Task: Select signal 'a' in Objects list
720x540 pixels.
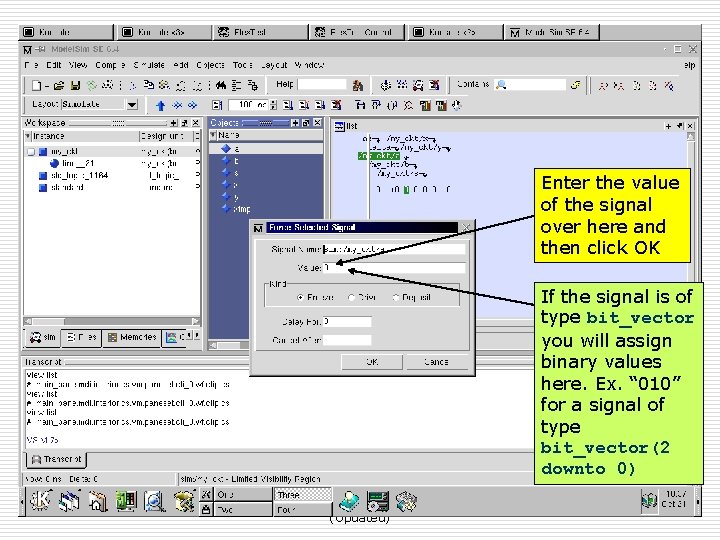Action: pos(266,149)
